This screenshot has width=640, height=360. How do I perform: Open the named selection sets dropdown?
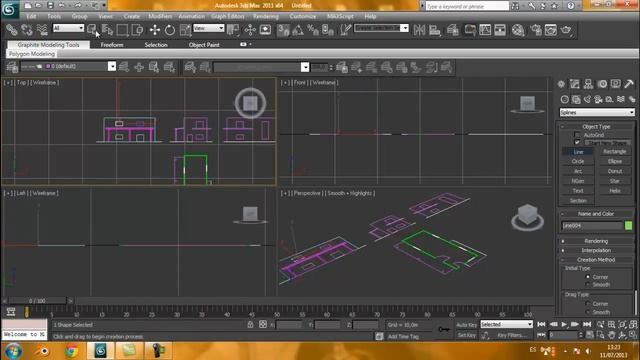[381, 28]
